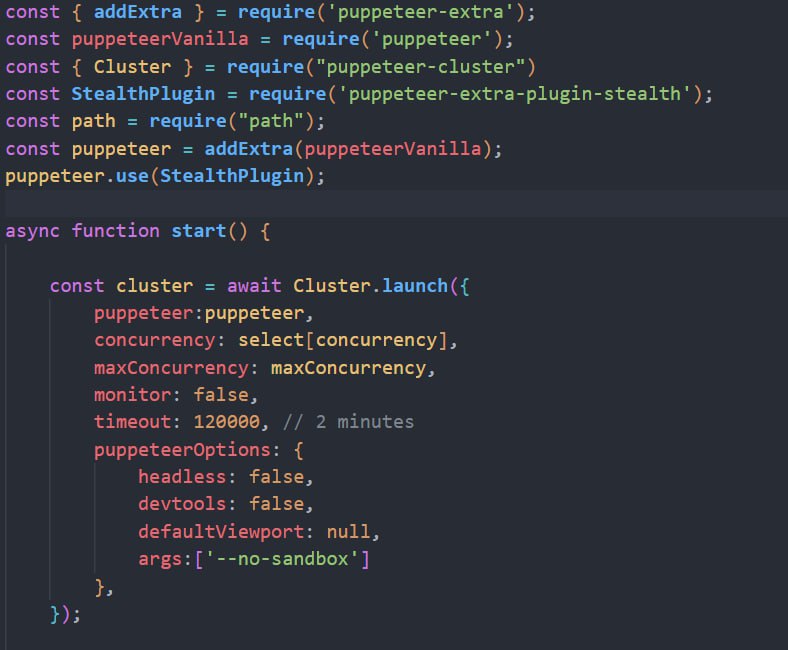788x650 pixels.
Task: Click the path variable name in const path
Action: (x=93, y=122)
